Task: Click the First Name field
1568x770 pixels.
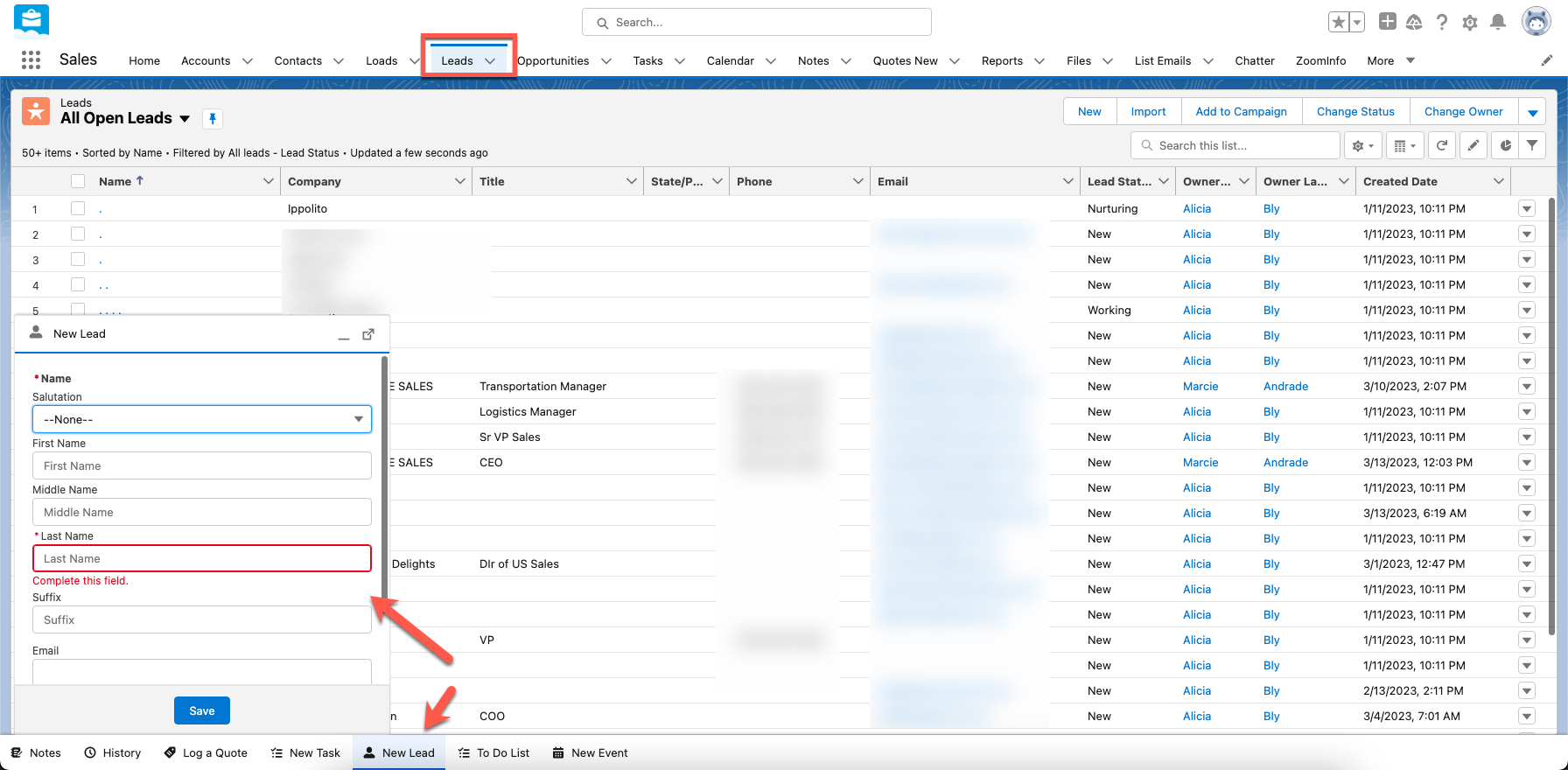Action: coord(202,465)
